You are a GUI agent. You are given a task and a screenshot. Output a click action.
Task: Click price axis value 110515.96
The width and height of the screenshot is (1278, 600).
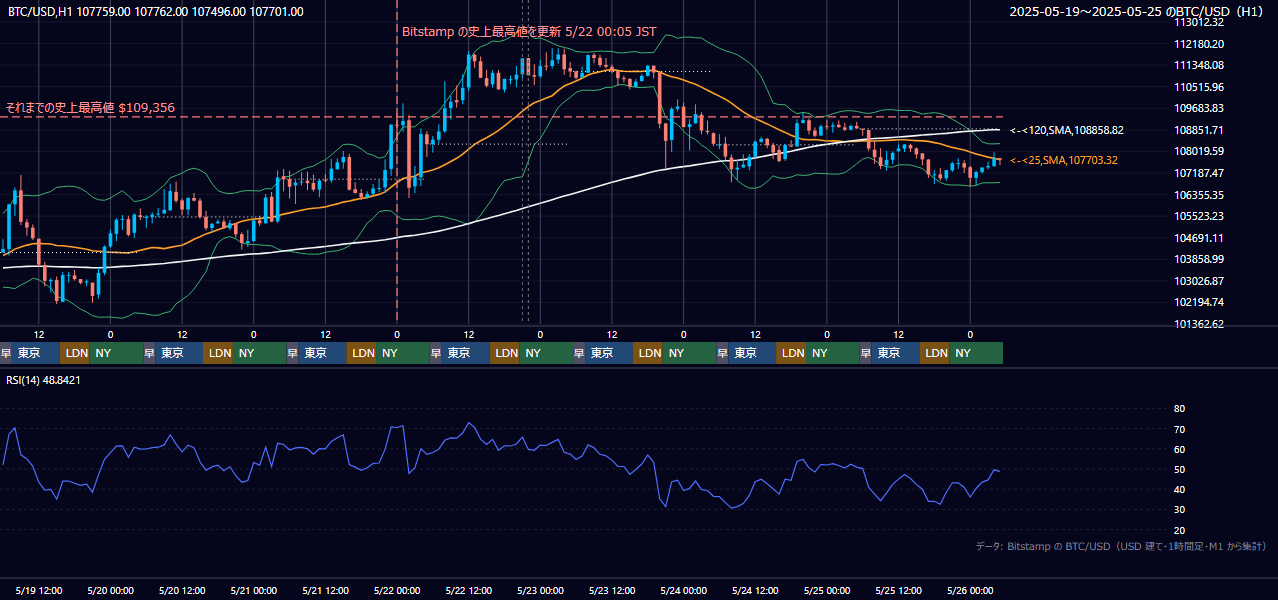tap(1199, 87)
